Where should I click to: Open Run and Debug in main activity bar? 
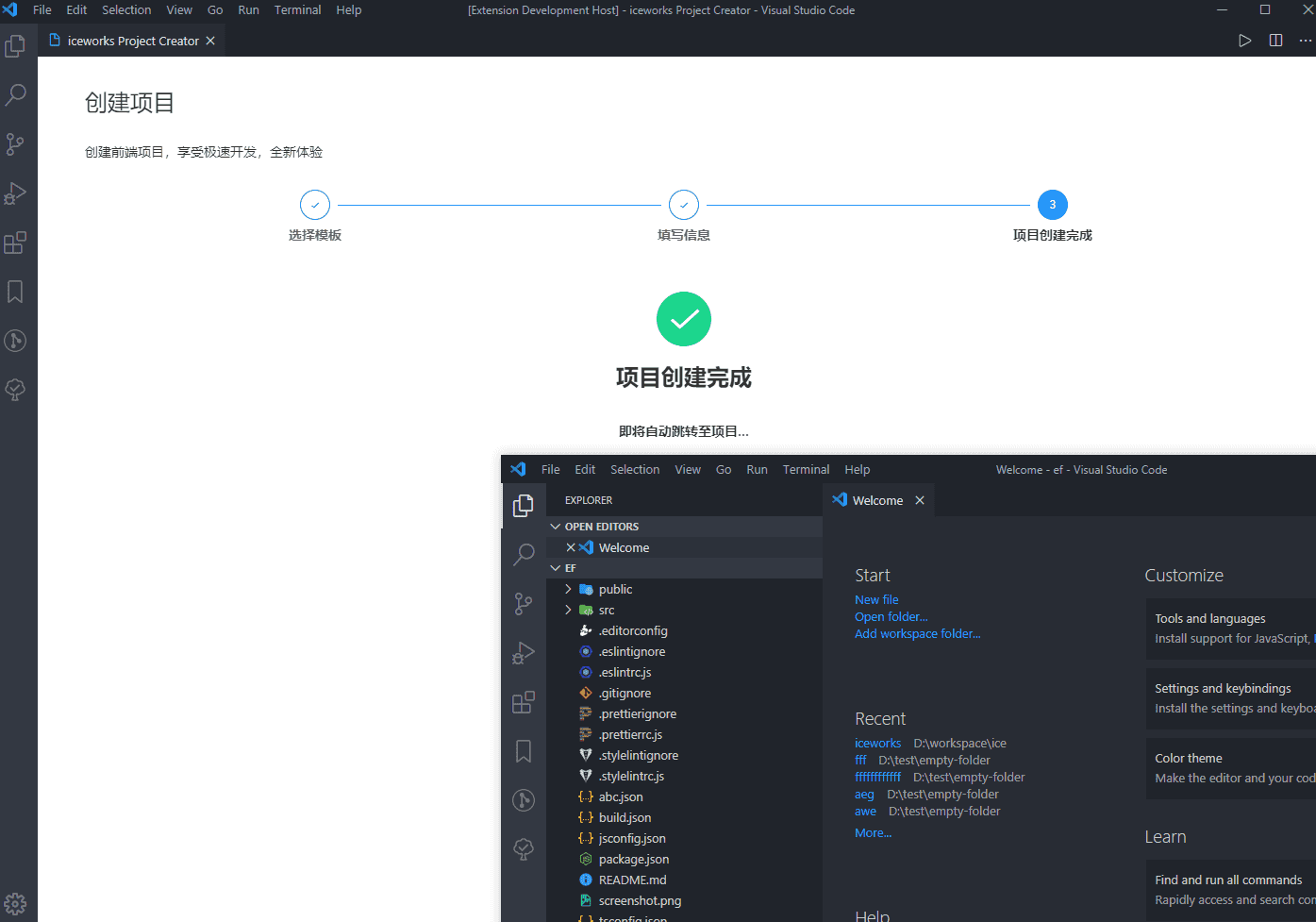click(x=15, y=193)
